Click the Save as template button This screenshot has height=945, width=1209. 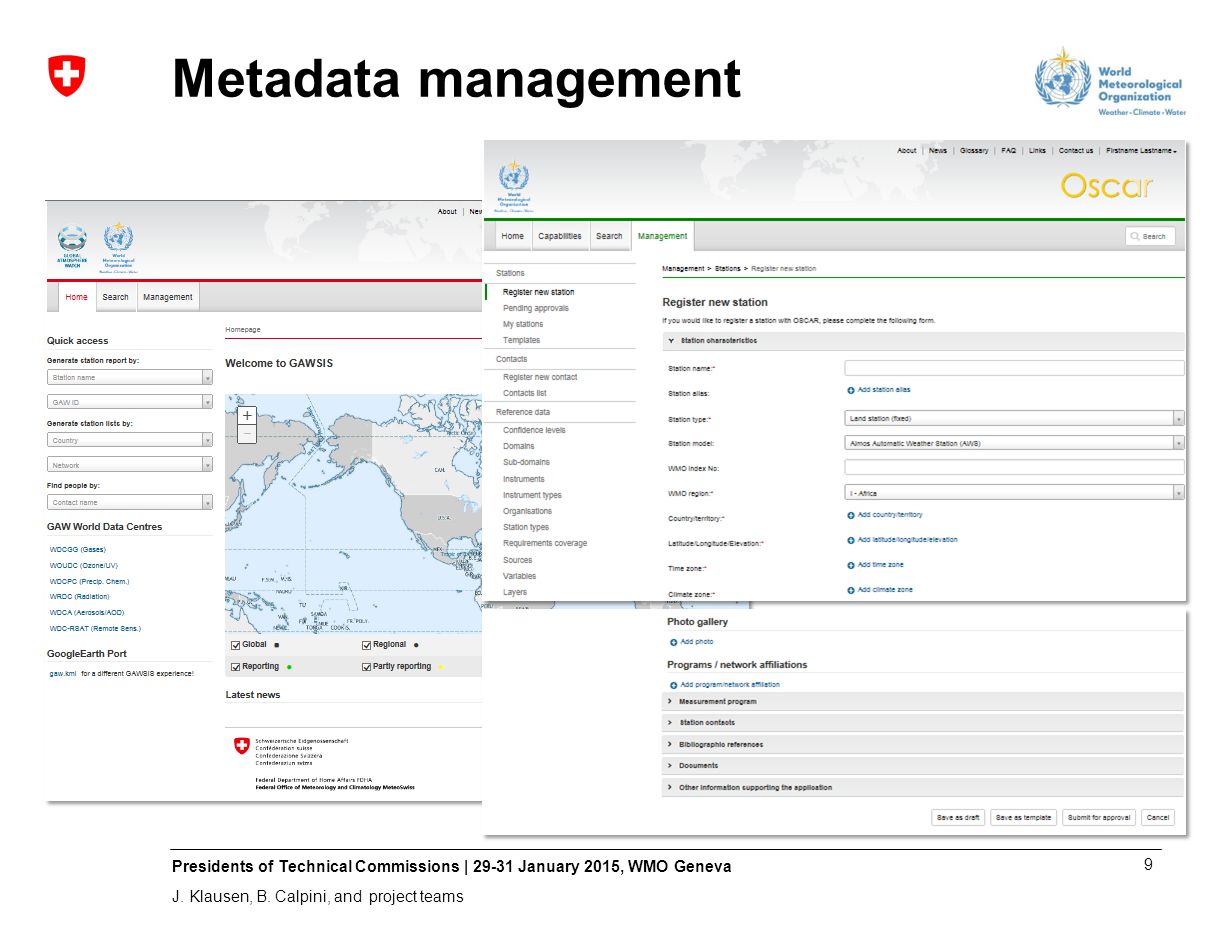pyautogui.click(x=1023, y=818)
